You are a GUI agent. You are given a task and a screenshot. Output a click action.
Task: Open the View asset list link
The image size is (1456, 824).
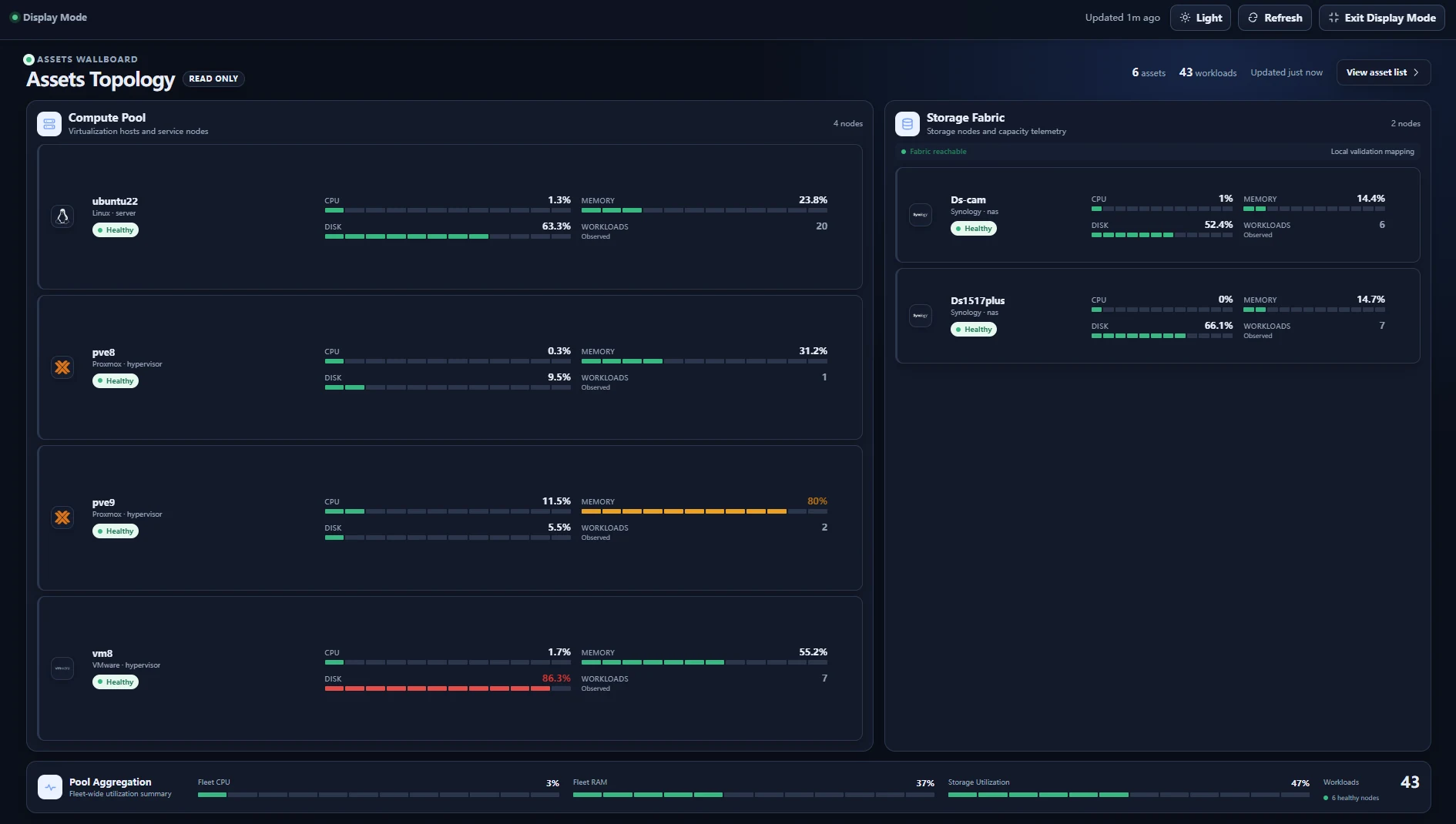[x=1384, y=72]
